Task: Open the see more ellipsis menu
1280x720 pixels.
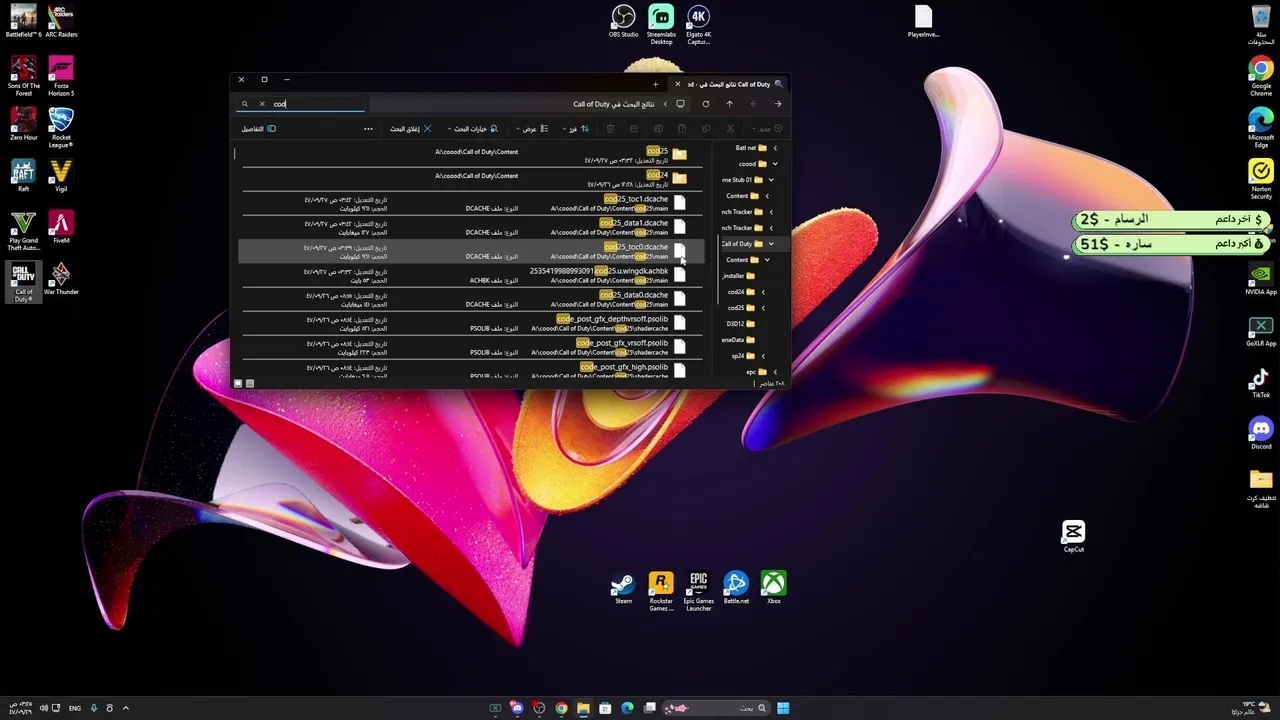Action: 368,128
